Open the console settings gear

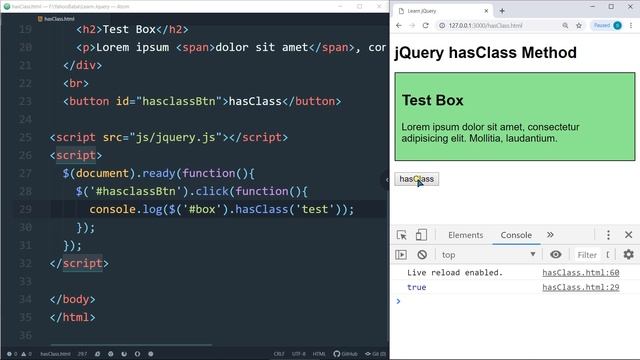coord(629,255)
